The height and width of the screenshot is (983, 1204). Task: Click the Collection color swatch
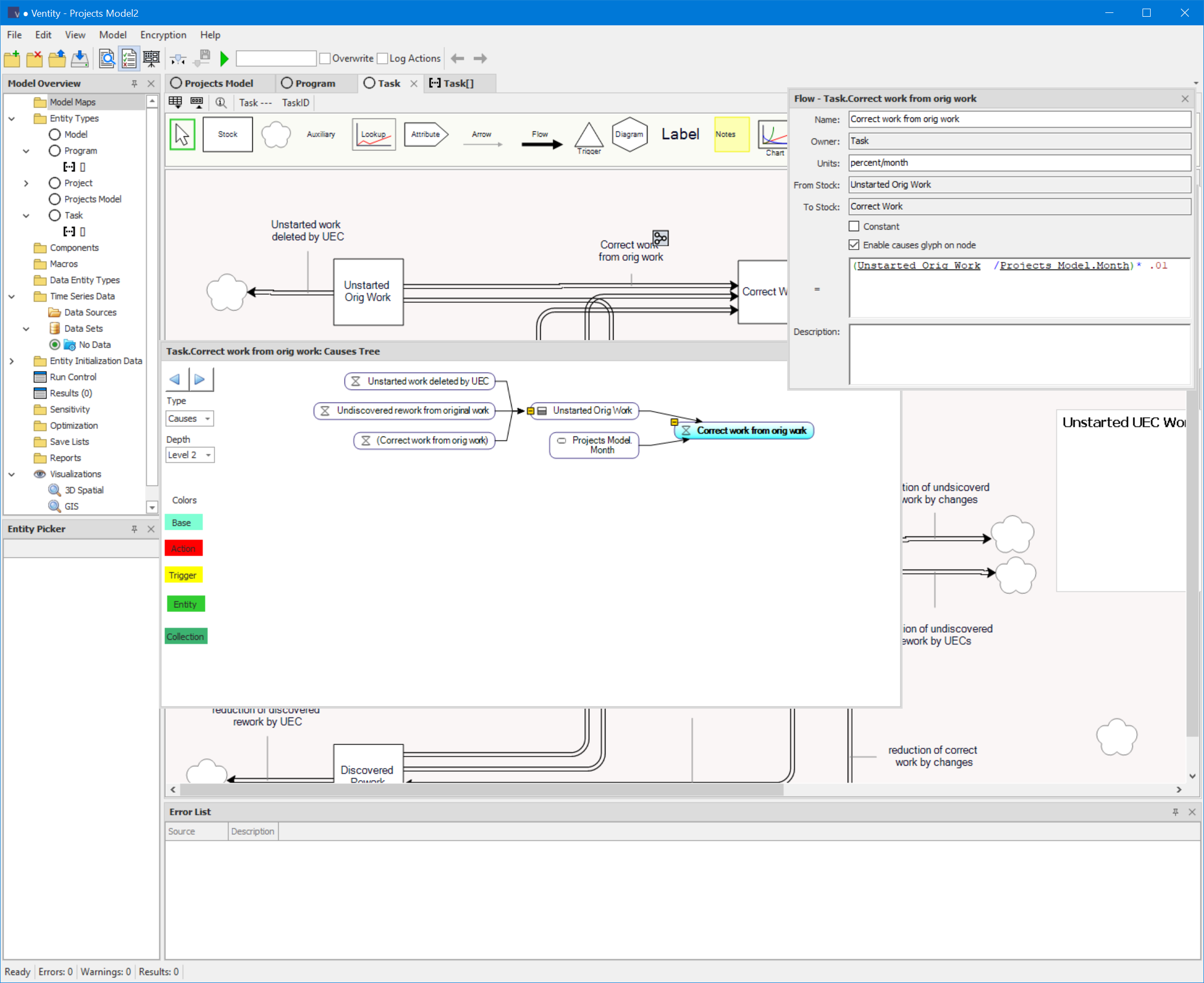[x=185, y=636]
